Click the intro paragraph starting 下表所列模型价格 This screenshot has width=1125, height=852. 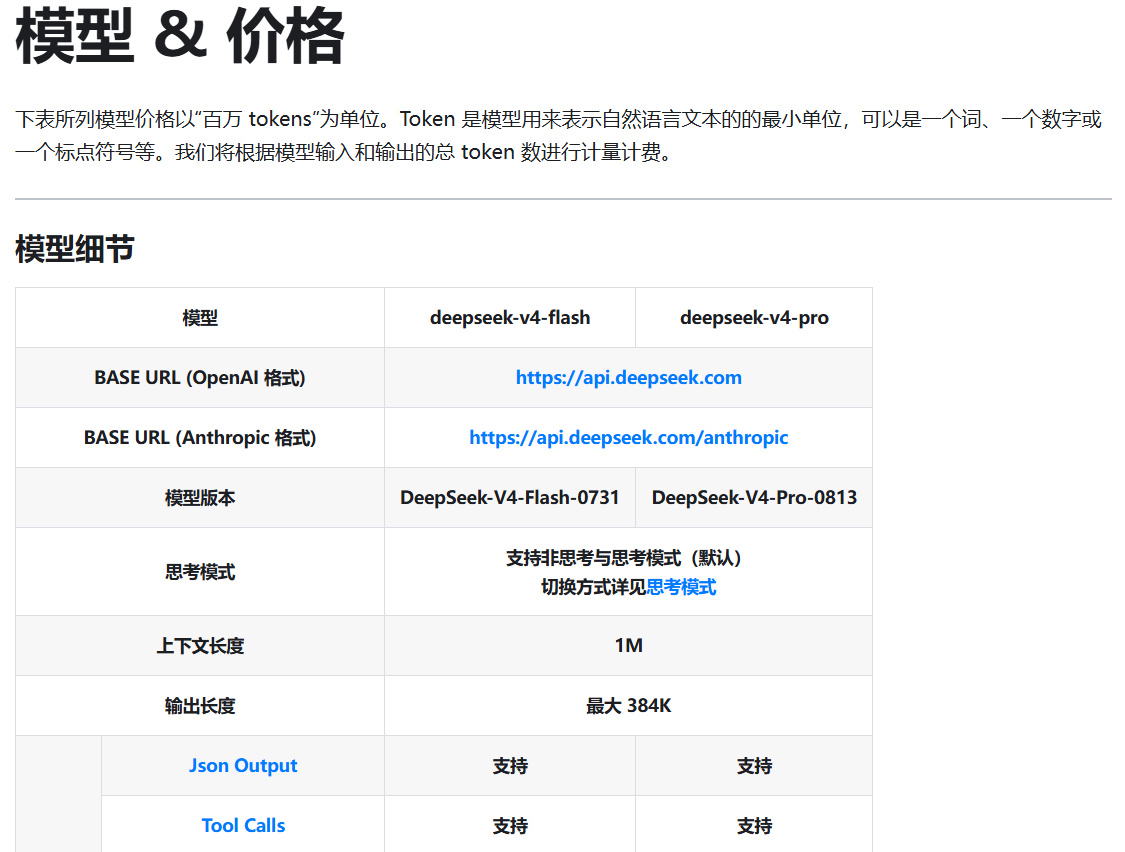(558, 136)
